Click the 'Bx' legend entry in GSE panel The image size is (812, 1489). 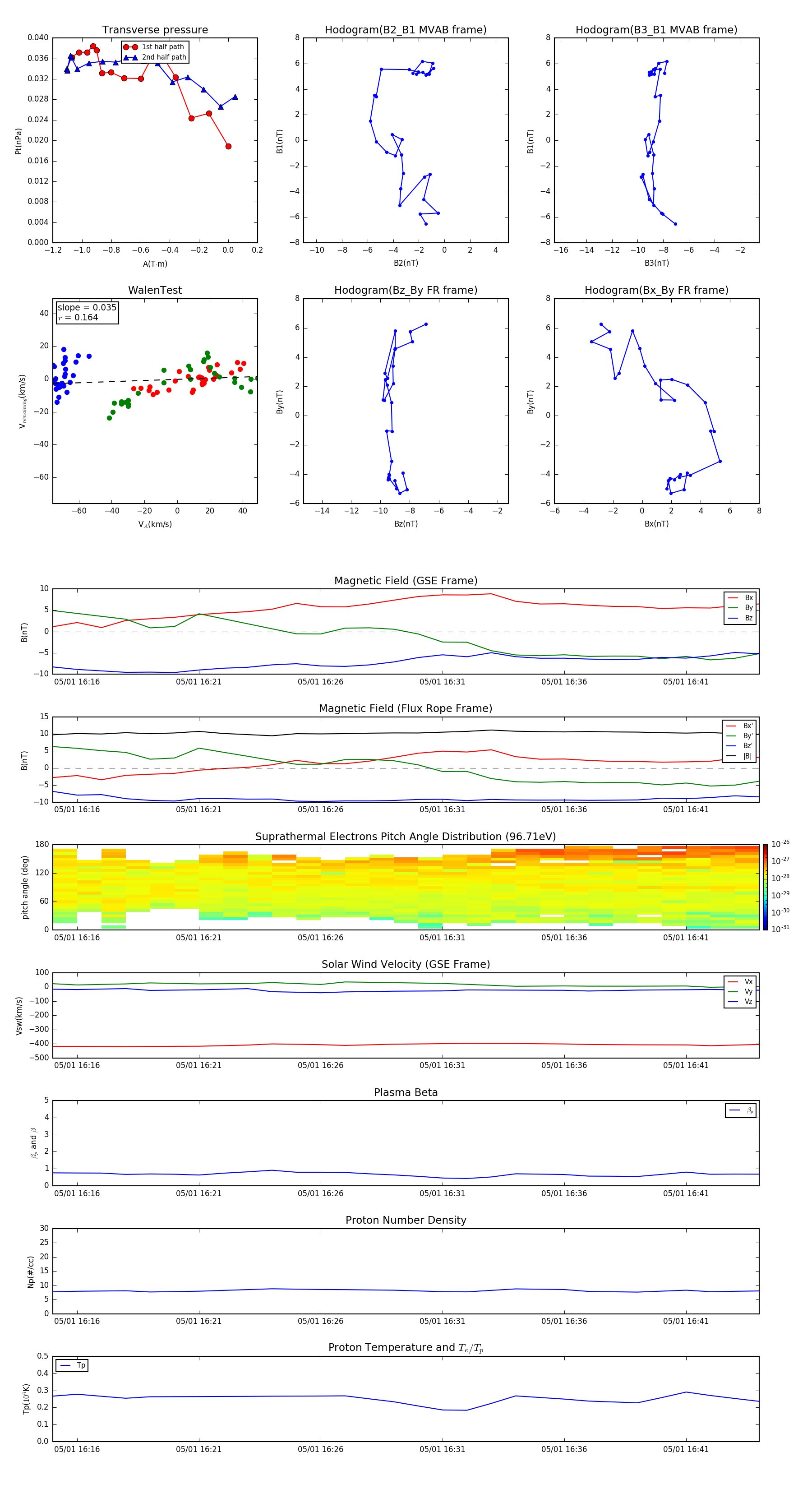(740, 598)
